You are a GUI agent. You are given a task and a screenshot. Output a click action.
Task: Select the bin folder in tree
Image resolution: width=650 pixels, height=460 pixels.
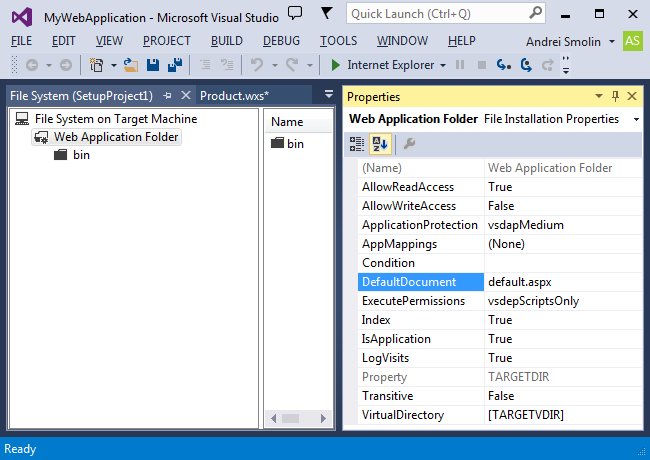(x=81, y=155)
